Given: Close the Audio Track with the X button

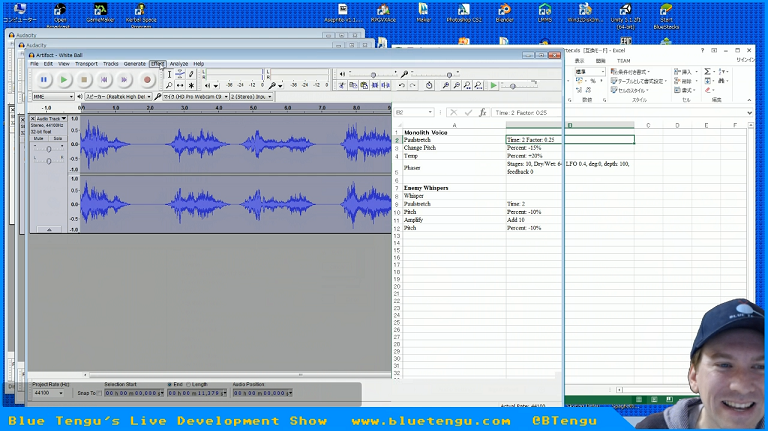Looking at the screenshot, I should [33, 119].
